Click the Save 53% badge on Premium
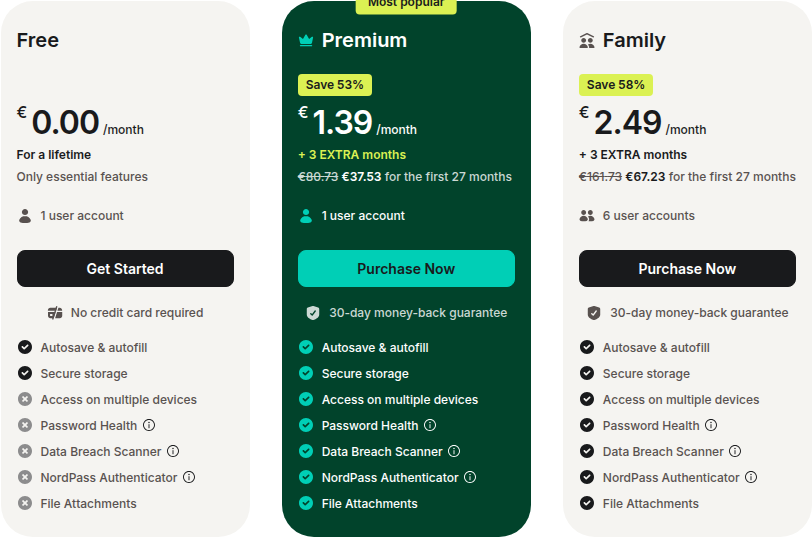The image size is (812, 537). 335,85
